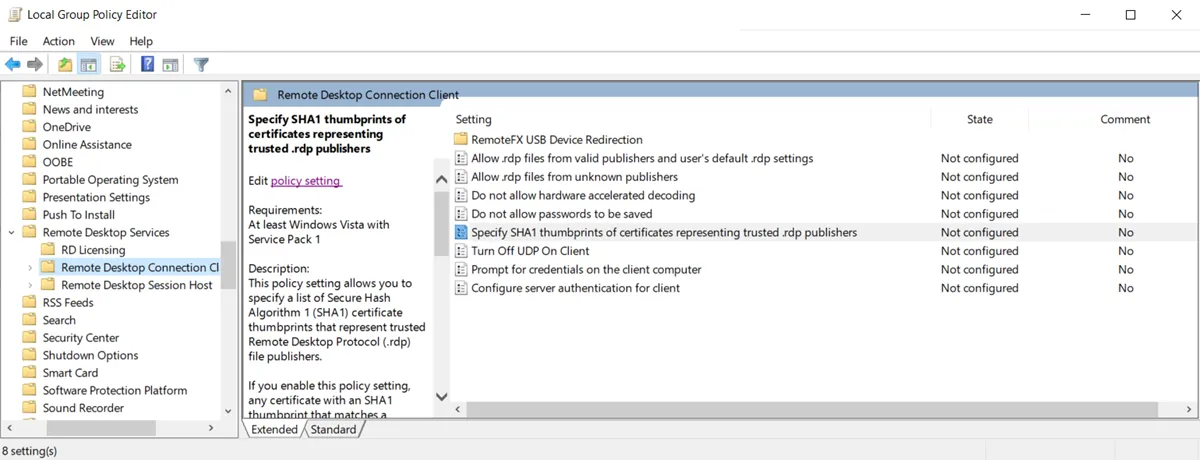
Task: Select the Presentation Settings folder
Action: [x=96, y=197]
